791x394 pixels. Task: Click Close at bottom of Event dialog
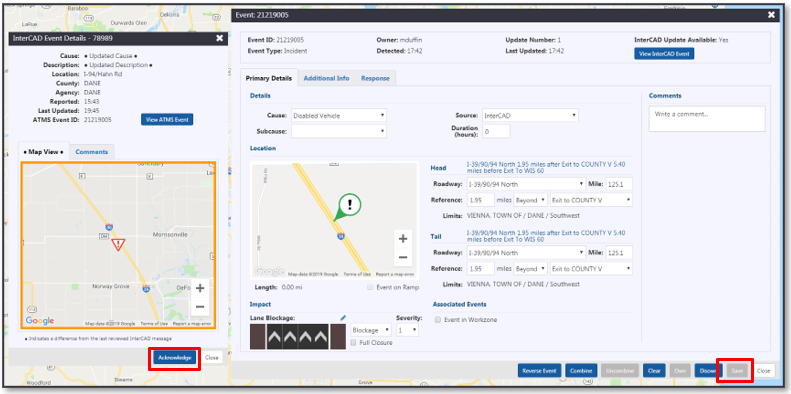click(x=763, y=371)
